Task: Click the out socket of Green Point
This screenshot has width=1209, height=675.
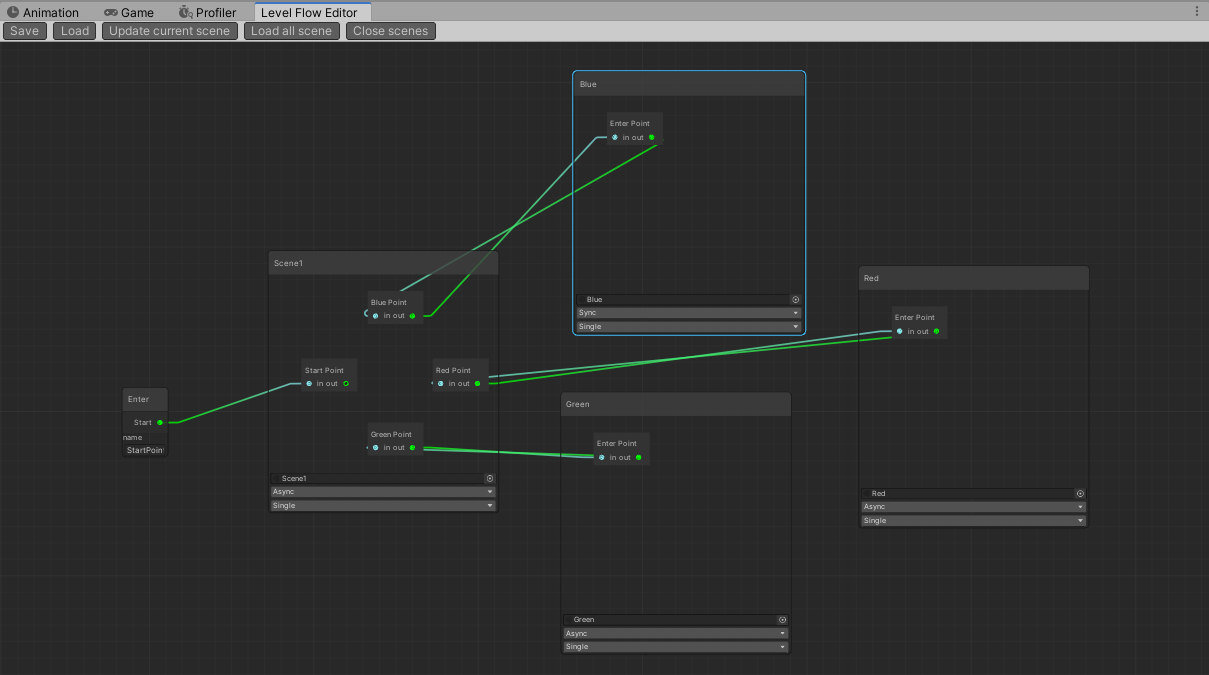Action: [411, 447]
